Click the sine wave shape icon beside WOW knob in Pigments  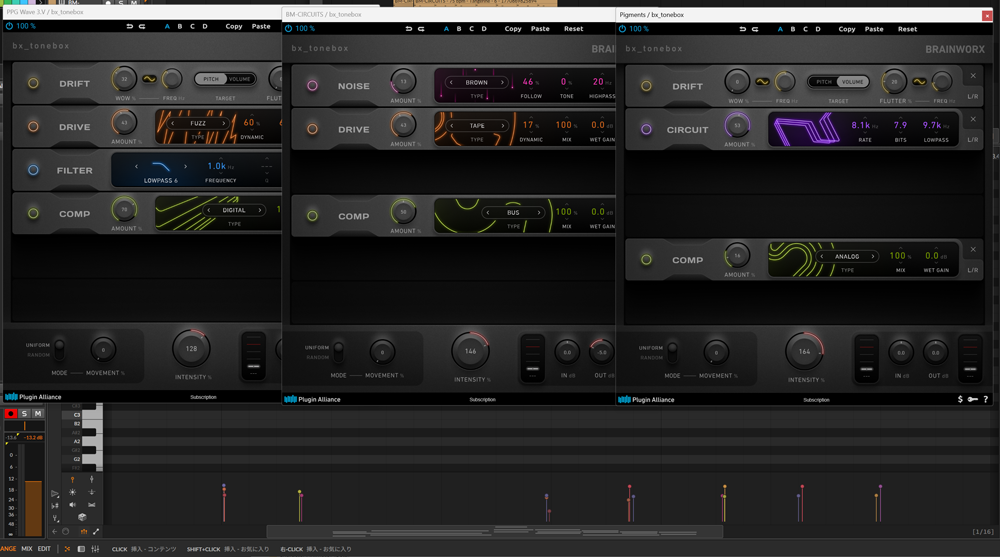pyautogui.click(x=762, y=82)
